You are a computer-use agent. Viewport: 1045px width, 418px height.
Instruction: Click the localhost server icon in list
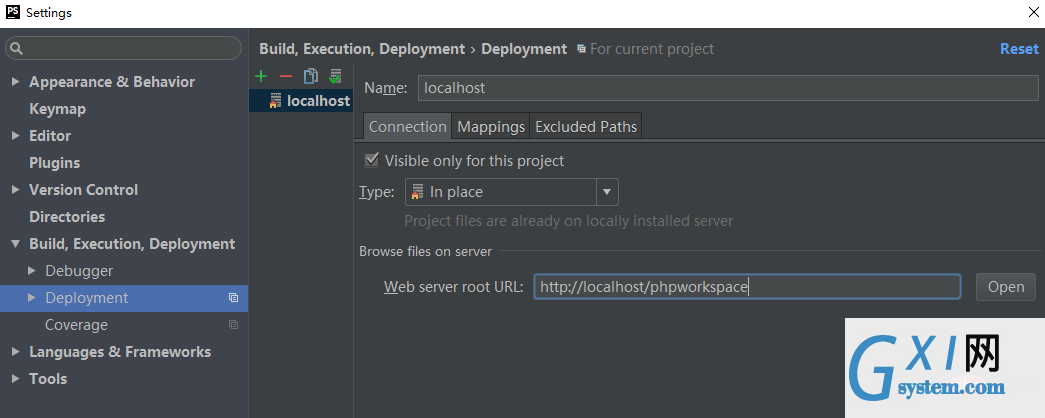[x=275, y=101]
